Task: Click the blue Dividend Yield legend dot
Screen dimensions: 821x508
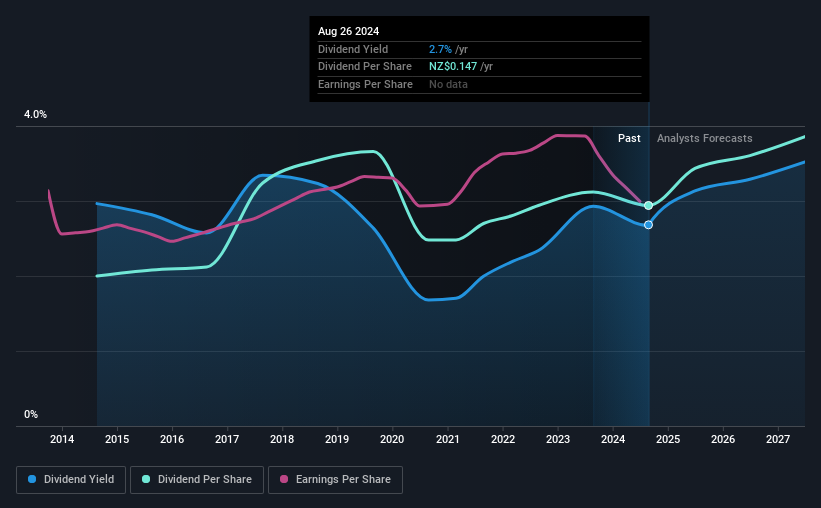Action: click(x=32, y=479)
